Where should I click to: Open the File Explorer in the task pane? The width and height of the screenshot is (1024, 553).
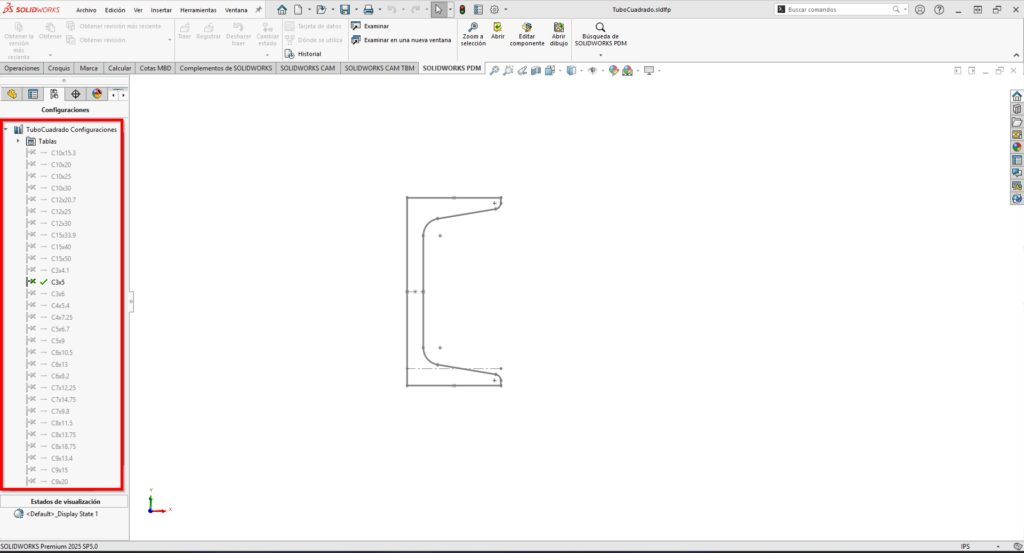pyautogui.click(x=1017, y=122)
